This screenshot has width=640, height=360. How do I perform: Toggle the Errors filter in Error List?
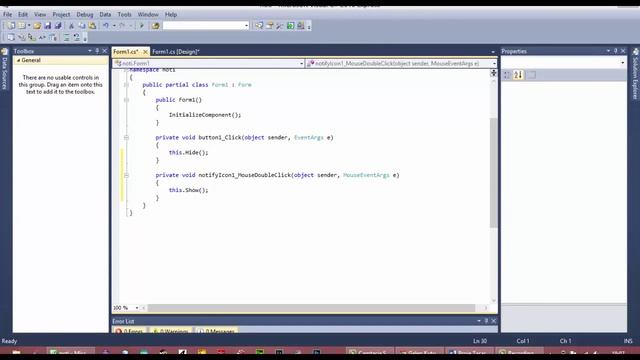click(129, 331)
